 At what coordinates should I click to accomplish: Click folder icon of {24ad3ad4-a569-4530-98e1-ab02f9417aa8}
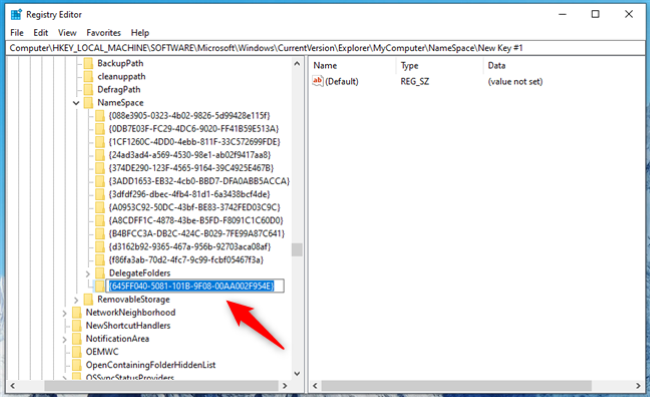point(100,155)
